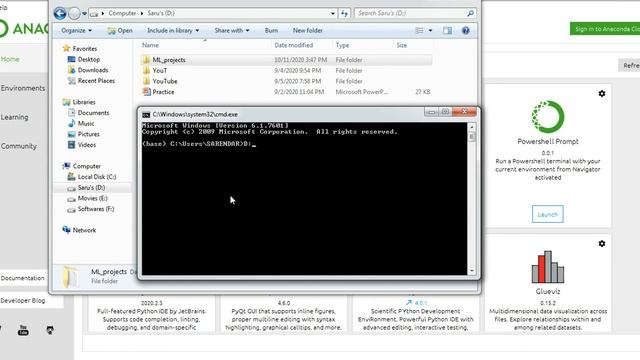
Task: Click inside the command prompt area
Action: click(x=304, y=198)
